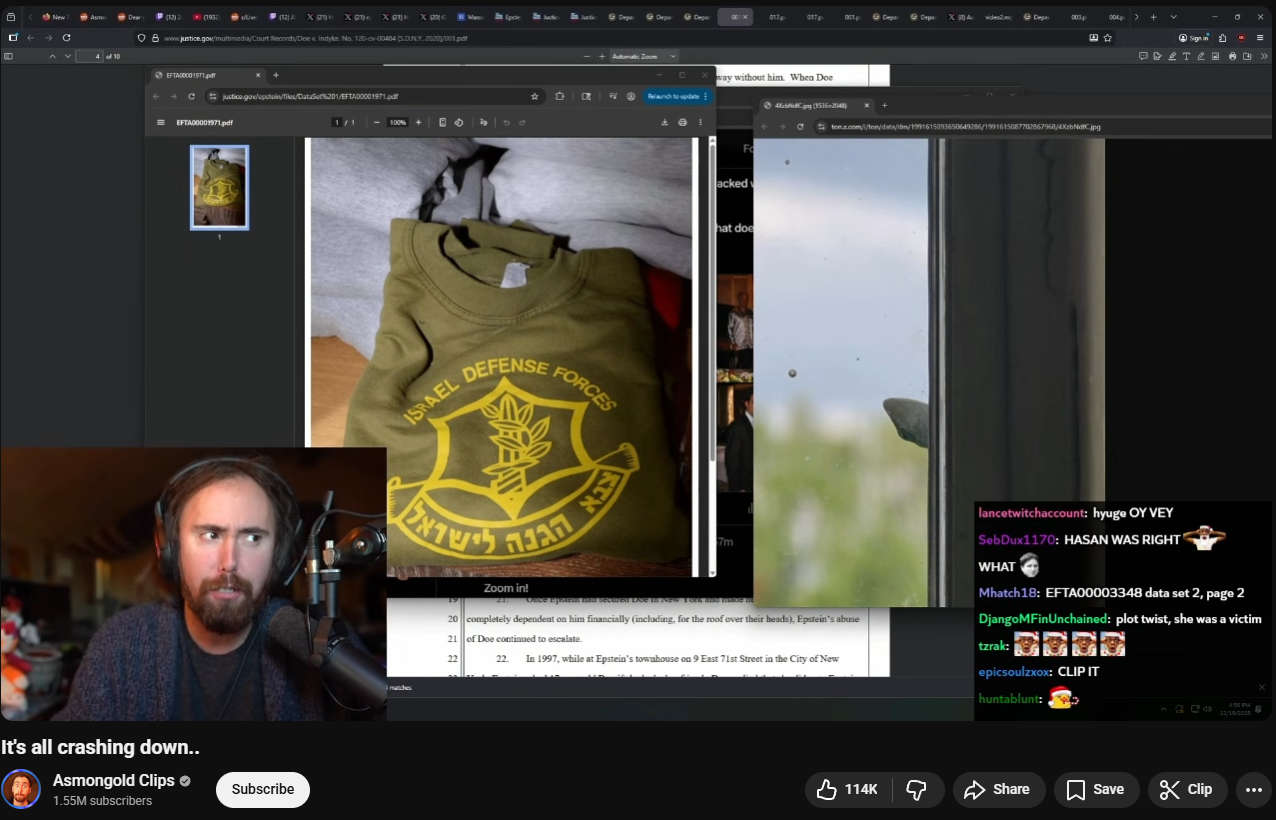Viewport: 1276px width, 820px height.
Task: Reload the EFTA00001971.pdf Chrome page
Action: pyautogui.click(x=191, y=96)
